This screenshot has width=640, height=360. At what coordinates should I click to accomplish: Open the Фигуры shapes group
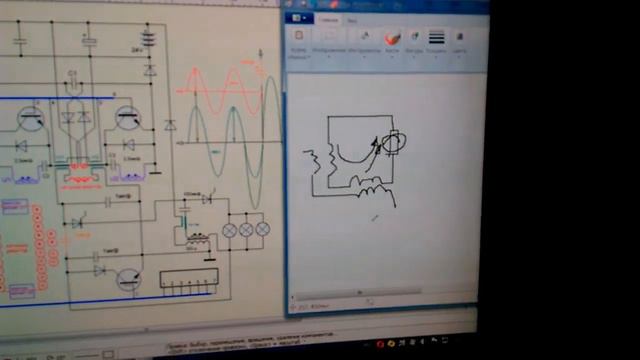(414, 44)
